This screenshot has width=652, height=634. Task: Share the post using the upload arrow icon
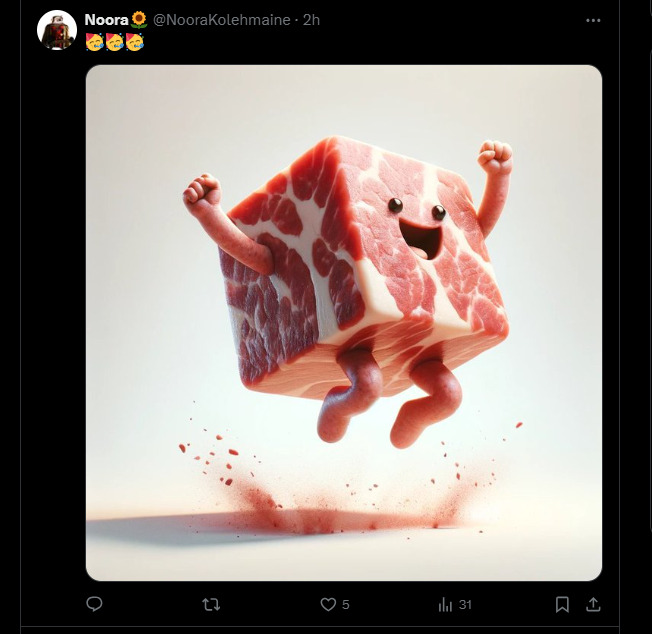[x=593, y=604]
